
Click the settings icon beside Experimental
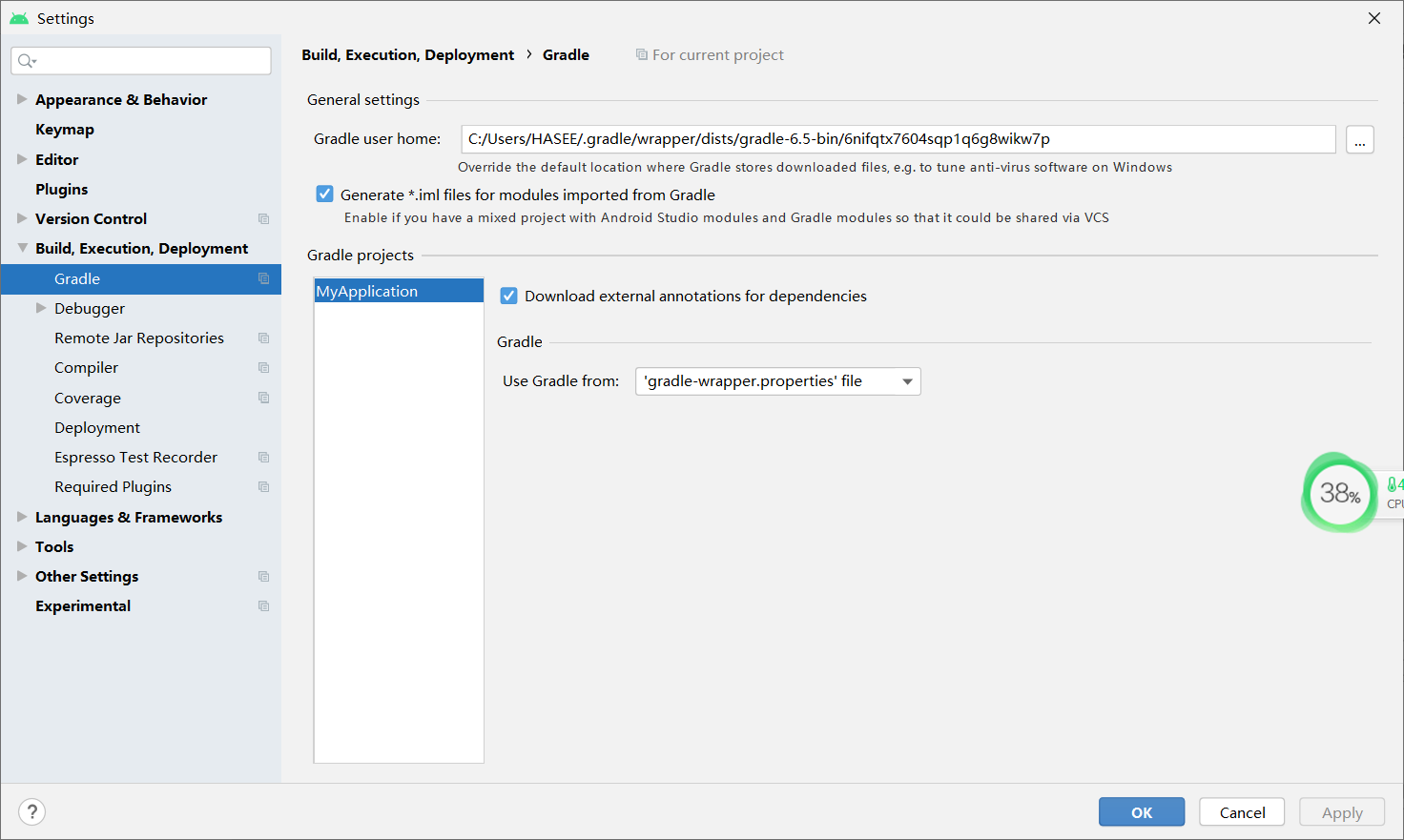coord(263,605)
